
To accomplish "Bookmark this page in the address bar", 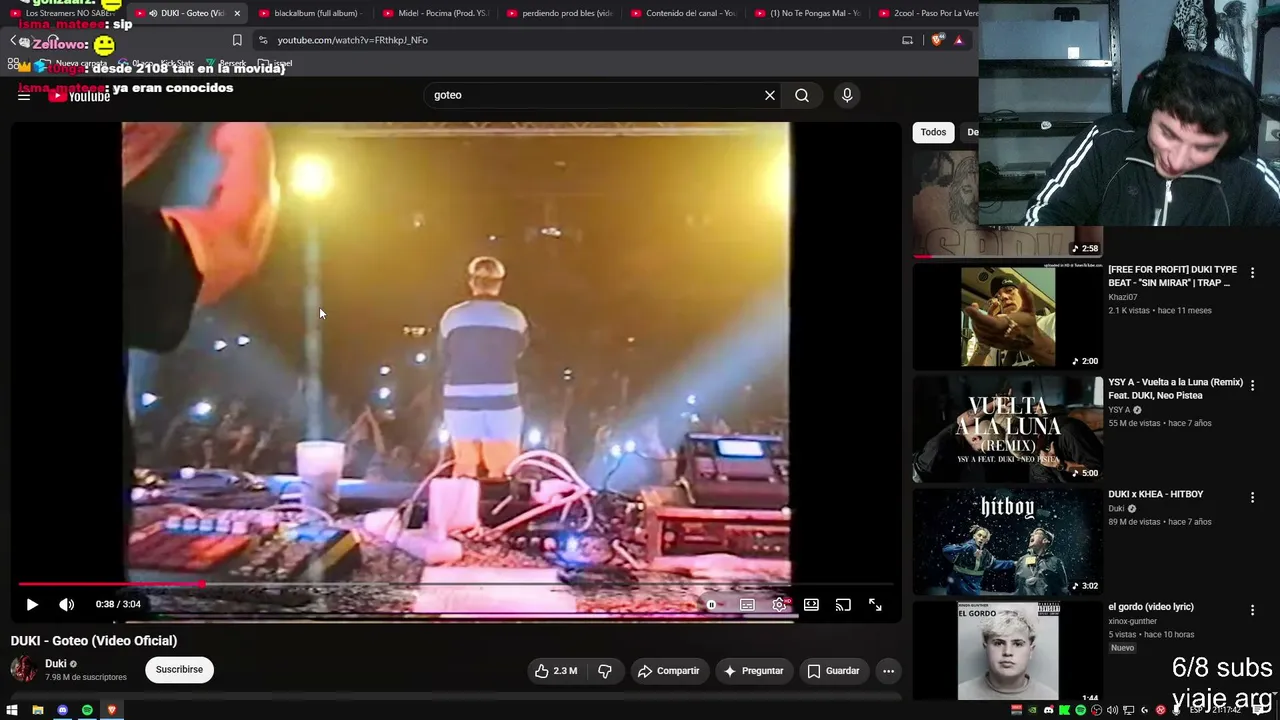I will click(x=237, y=40).
